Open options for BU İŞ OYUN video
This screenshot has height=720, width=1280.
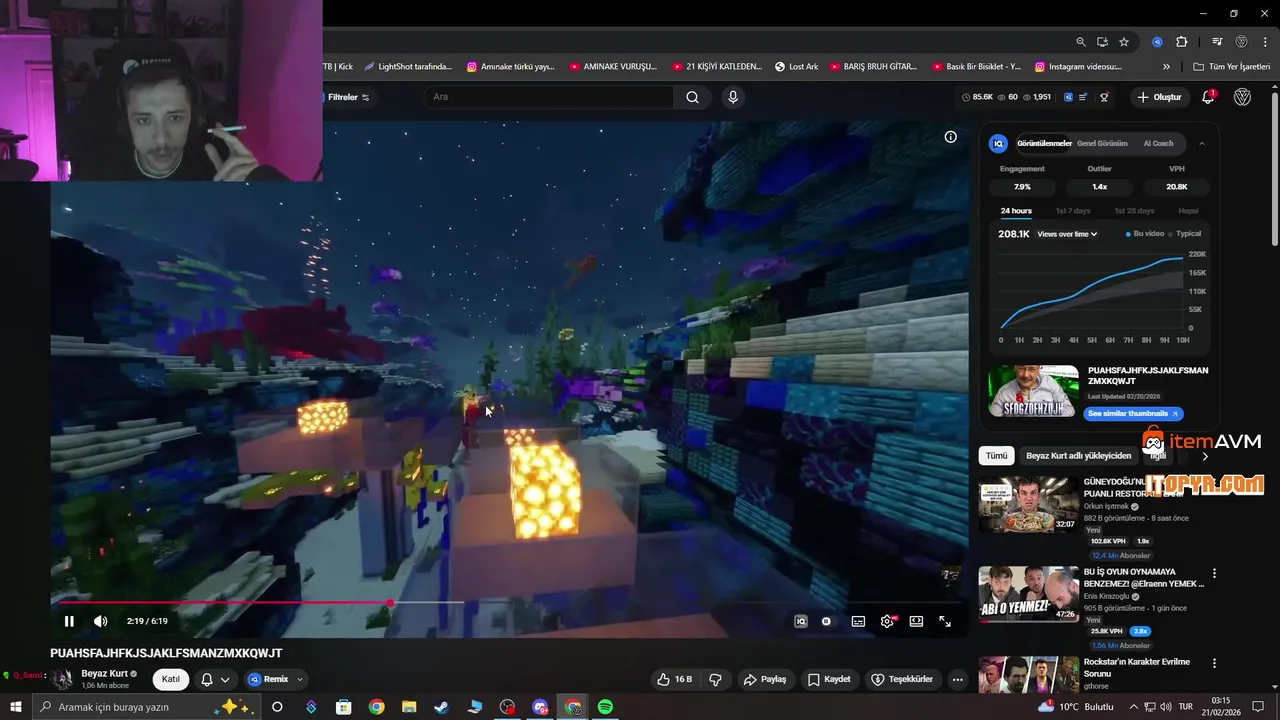1215,574
